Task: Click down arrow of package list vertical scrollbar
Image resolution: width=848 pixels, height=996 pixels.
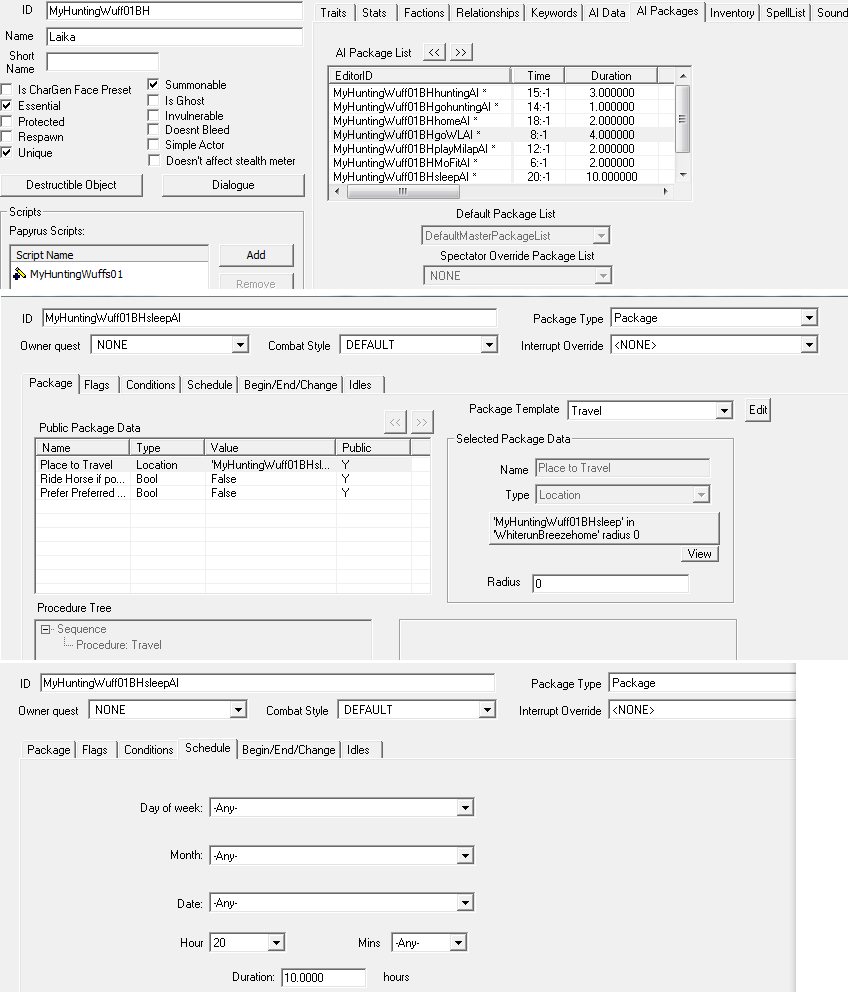Action: tap(682, 174)
